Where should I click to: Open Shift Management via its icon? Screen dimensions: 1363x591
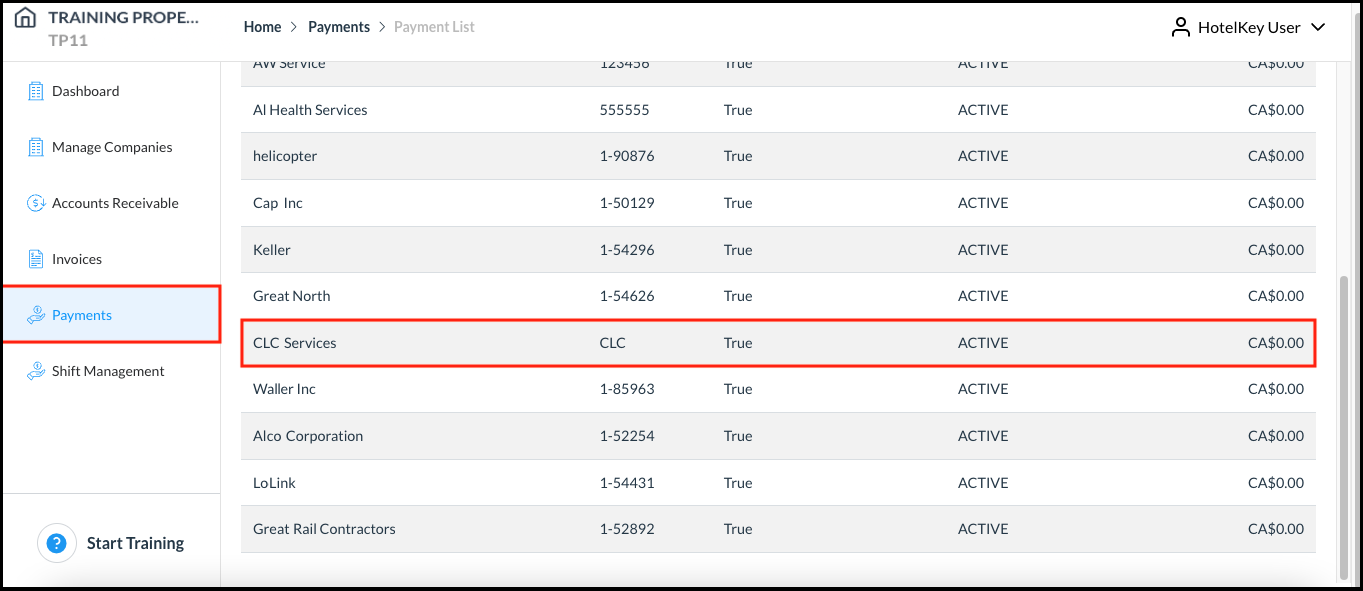(x=33, y=370)
